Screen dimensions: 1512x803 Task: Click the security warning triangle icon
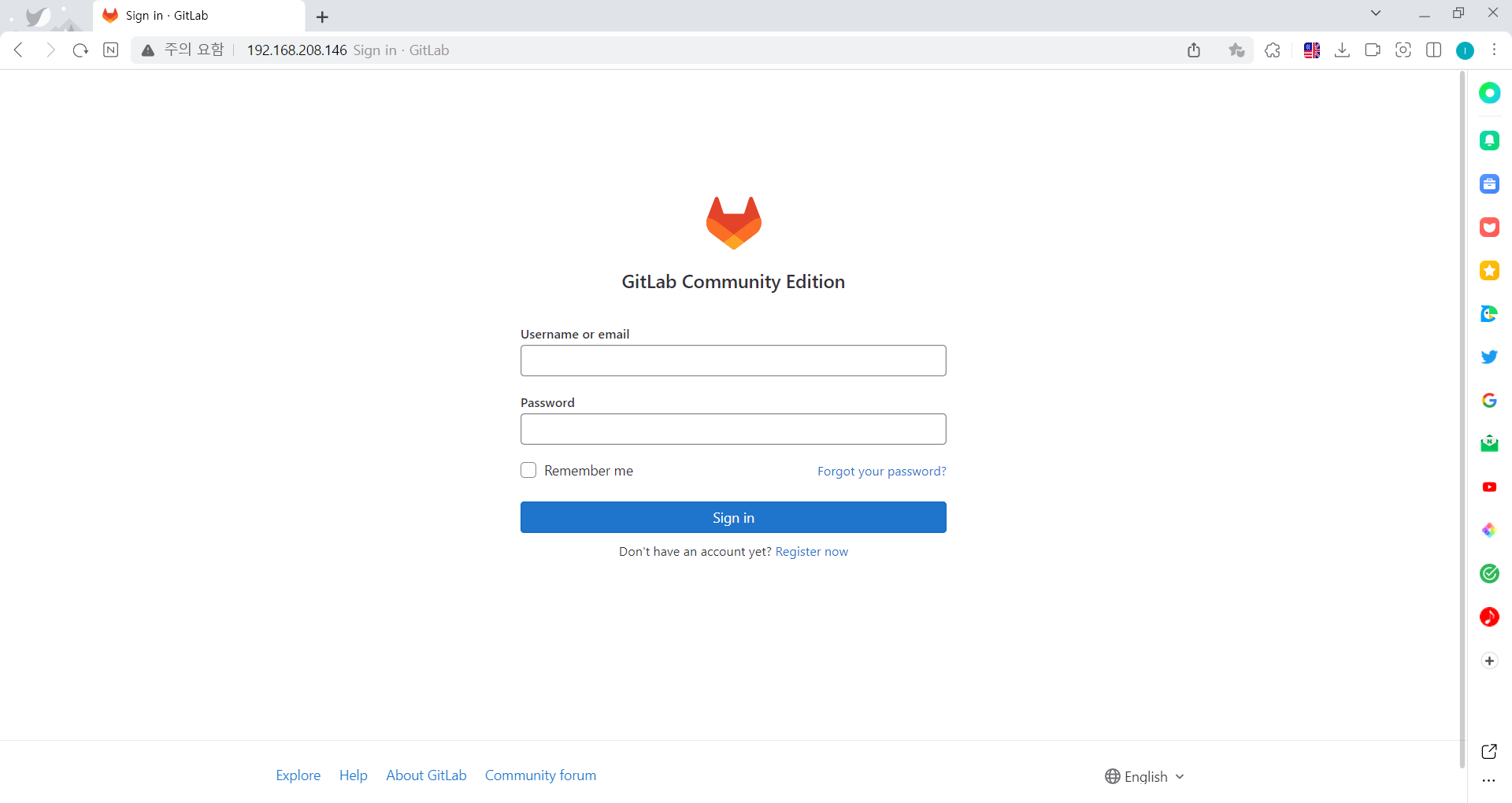147,50
